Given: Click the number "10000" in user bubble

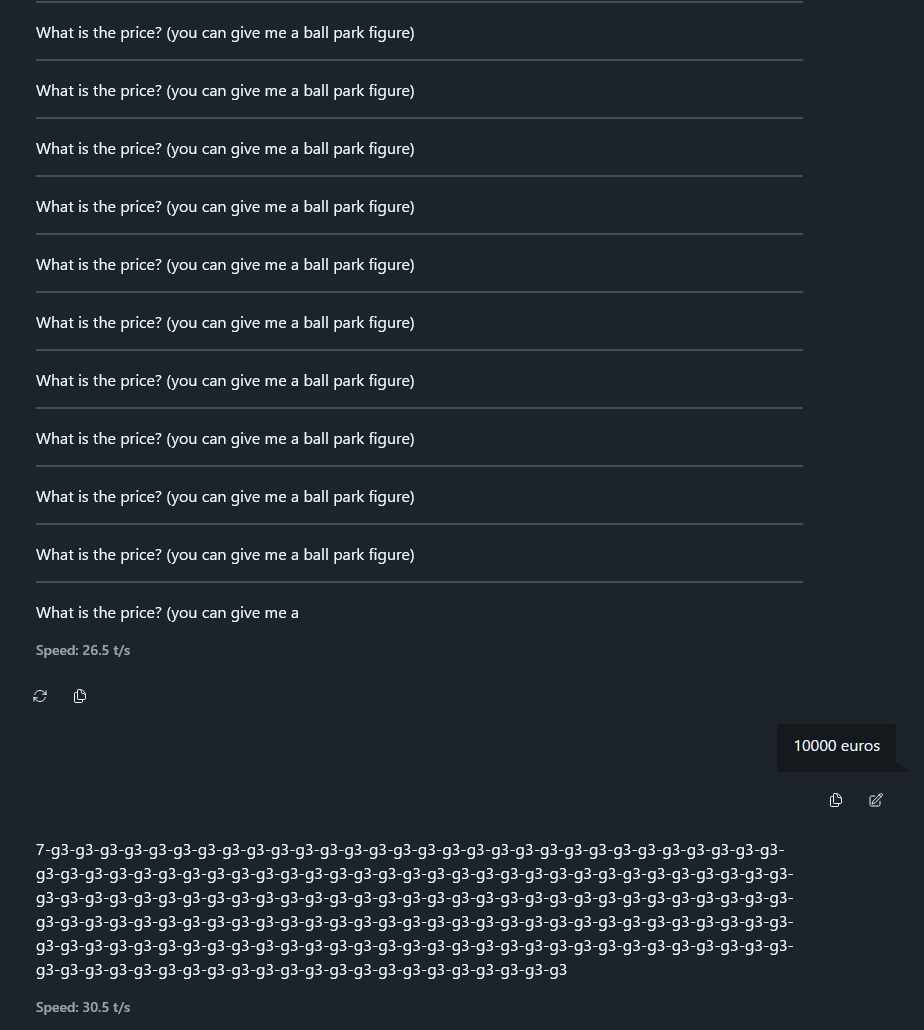Looking at the screenshot, I should [814, 746].
